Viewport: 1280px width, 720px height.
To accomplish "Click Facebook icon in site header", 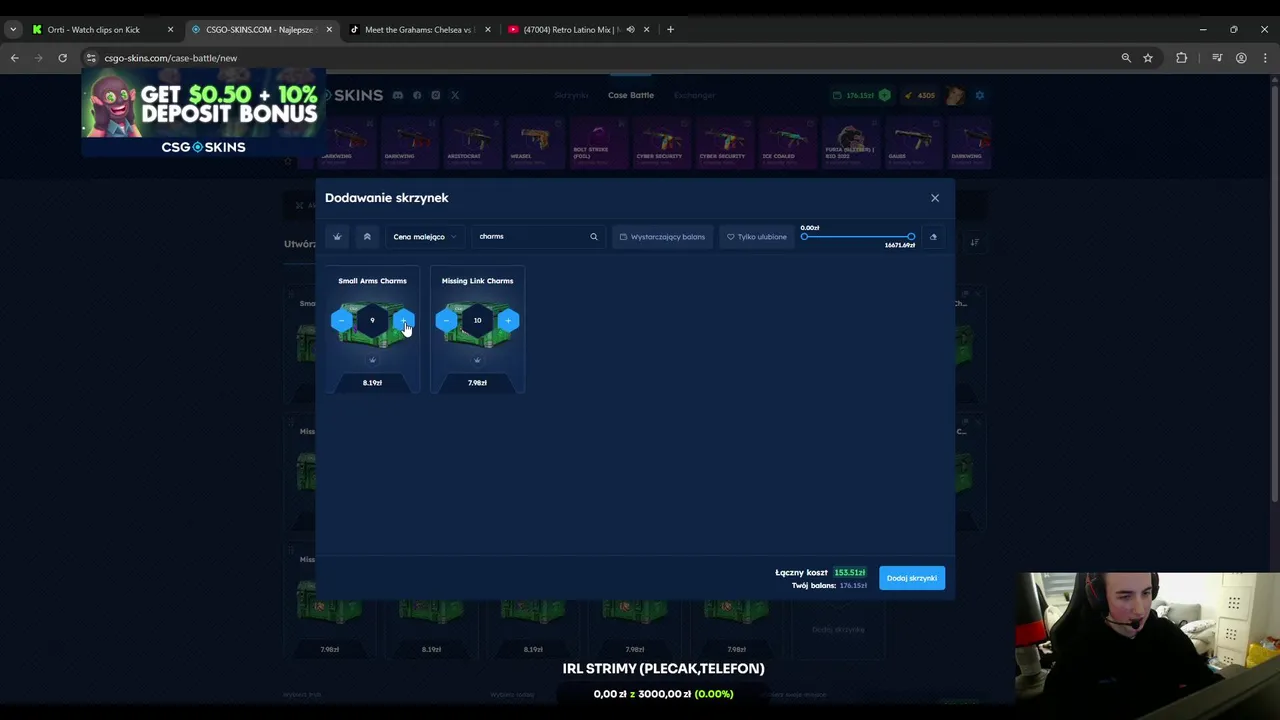I will tap(417, 95).
